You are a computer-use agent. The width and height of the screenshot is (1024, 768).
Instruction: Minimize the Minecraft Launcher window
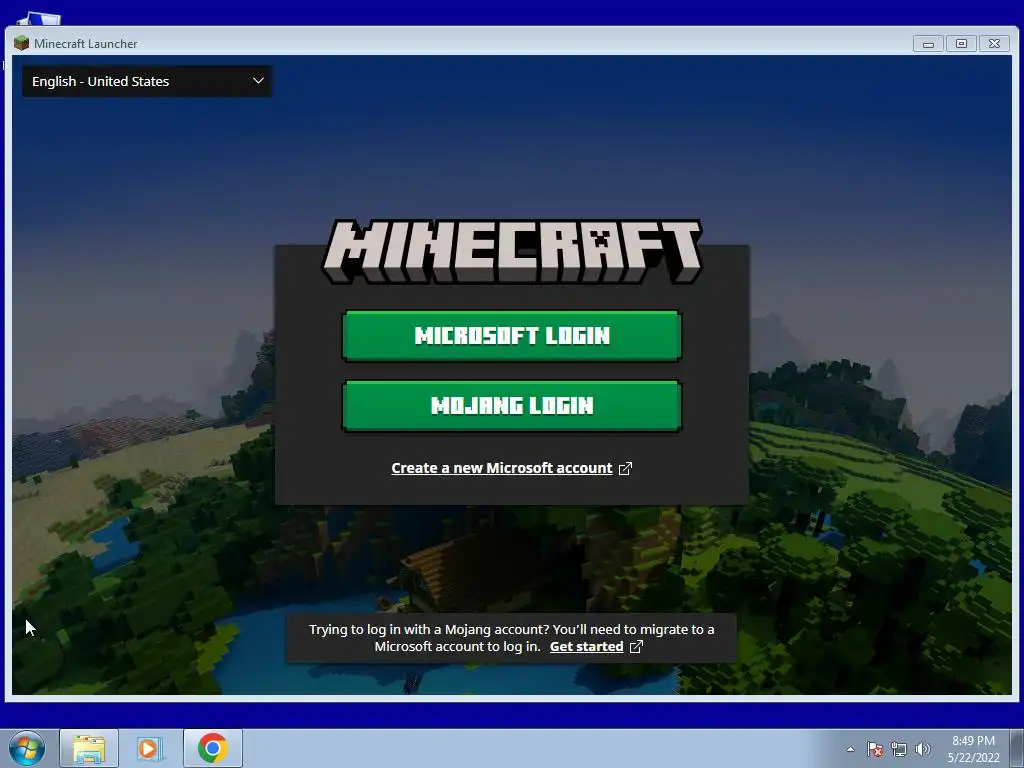928,44
